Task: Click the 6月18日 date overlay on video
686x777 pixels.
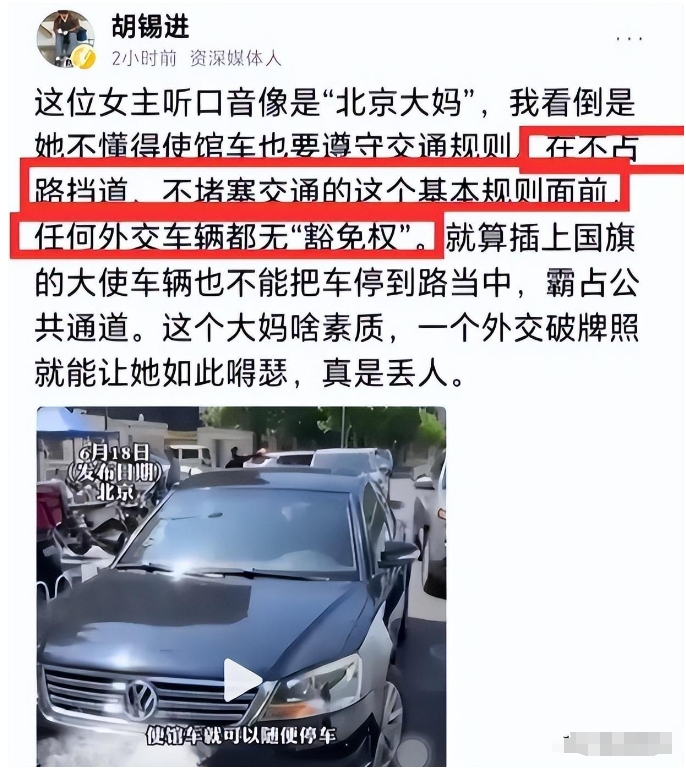Action: (114, 451)
